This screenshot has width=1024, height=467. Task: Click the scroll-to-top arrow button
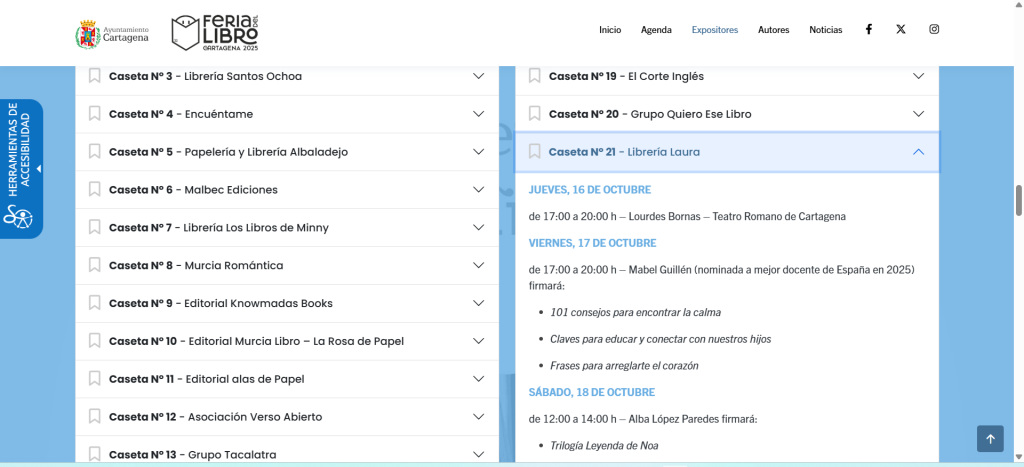[x=989, y=438]
